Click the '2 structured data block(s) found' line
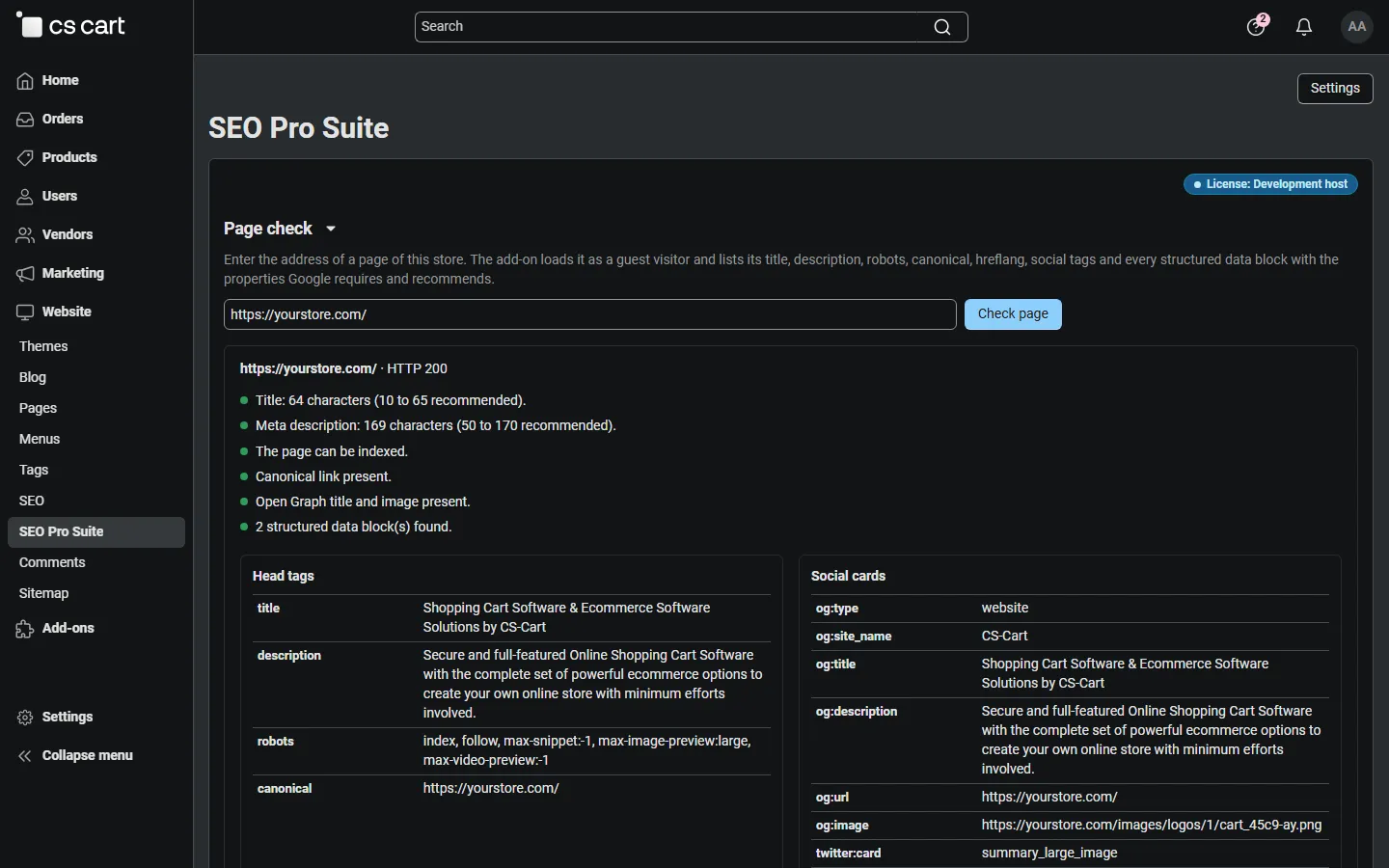1389x868 pixels. [x=354, y=528]
